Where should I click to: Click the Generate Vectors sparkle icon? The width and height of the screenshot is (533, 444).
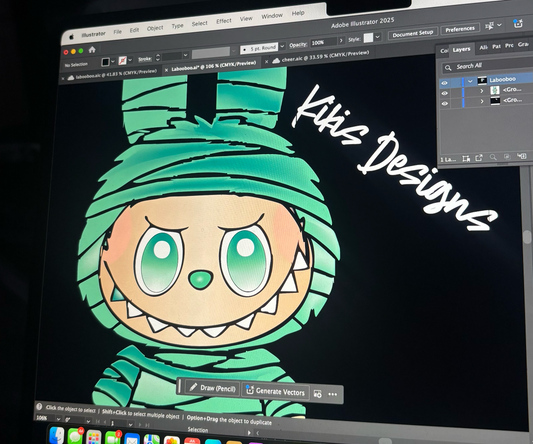pos(250,390)
